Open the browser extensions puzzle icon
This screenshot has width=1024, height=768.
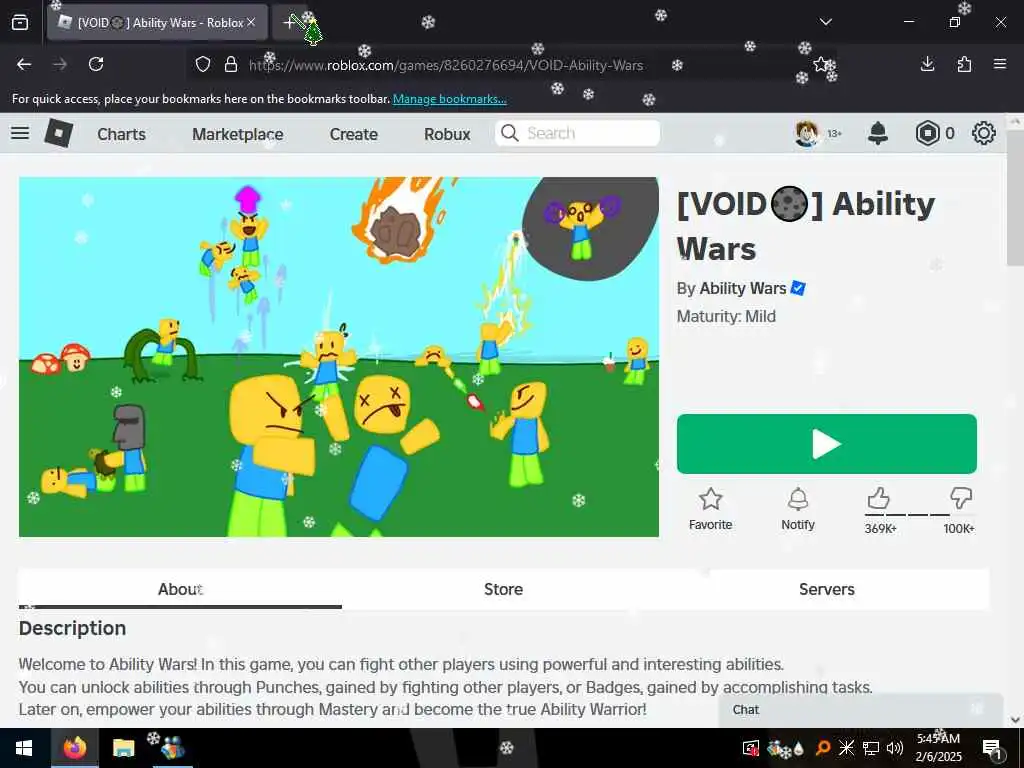pos(964,64)
